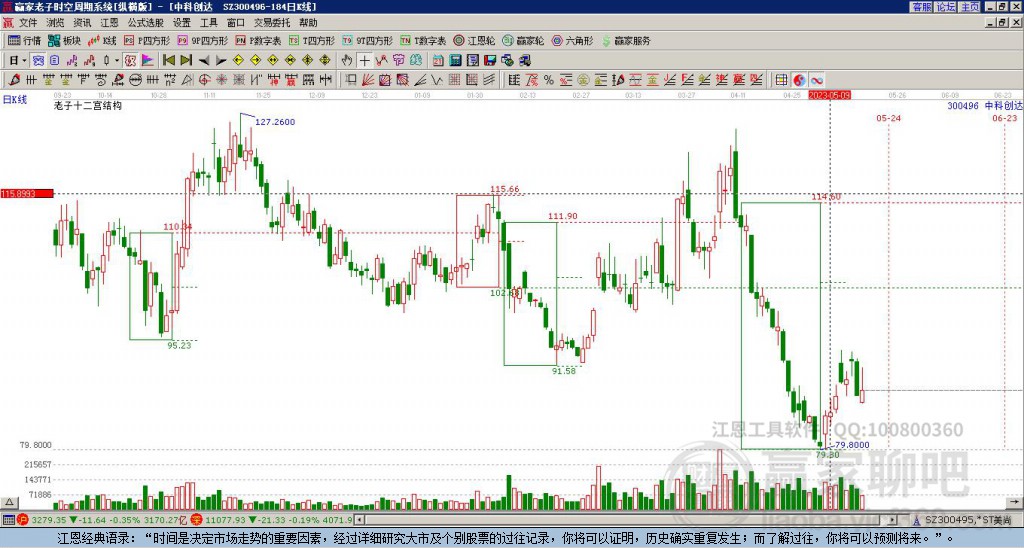
Task: Click the 06-23 date marker
Action: pos(1004,118)
